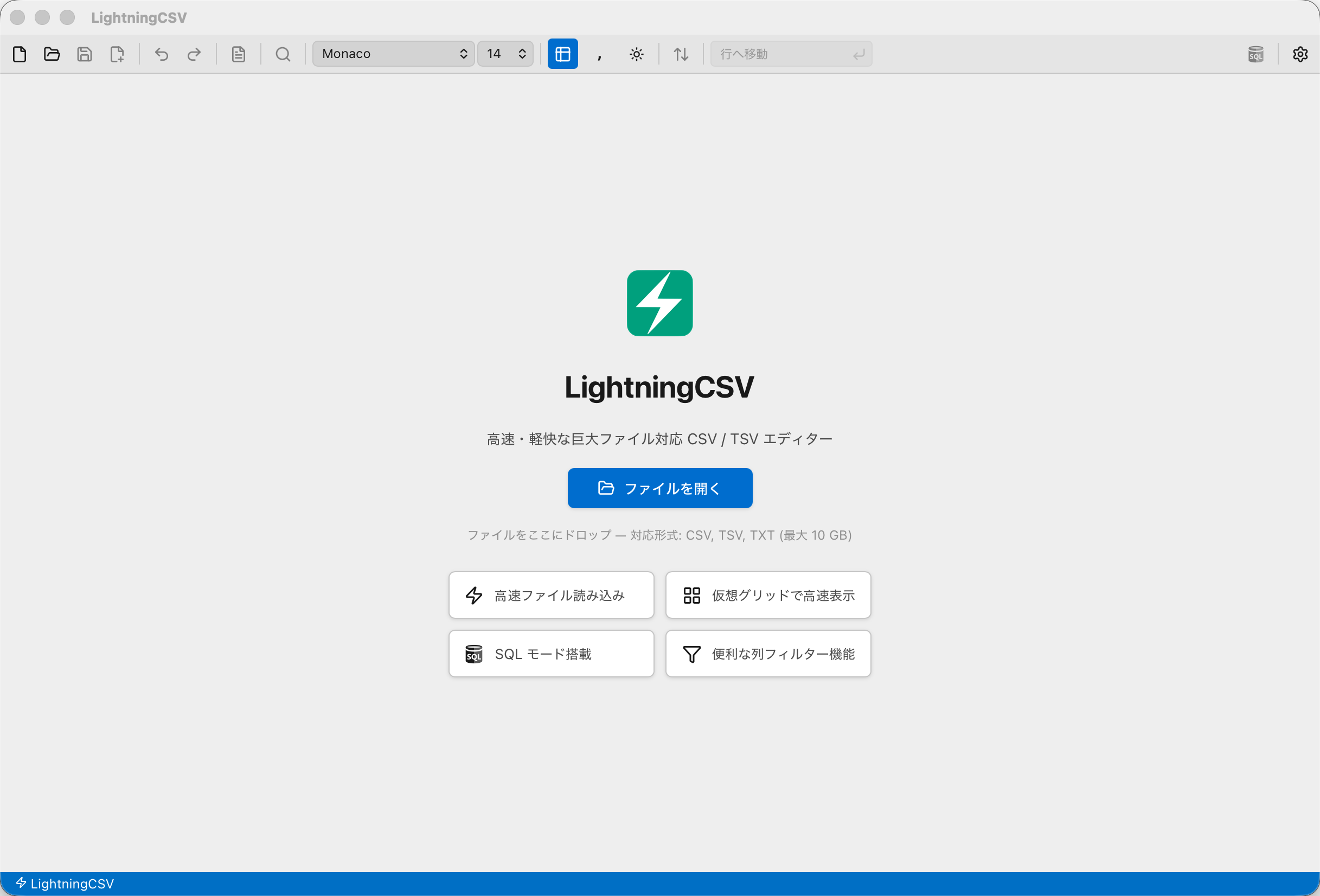Viewport: 1320px width, 896px height.
Task: Click the Save As file-plus icon
Action: point(117,54)
